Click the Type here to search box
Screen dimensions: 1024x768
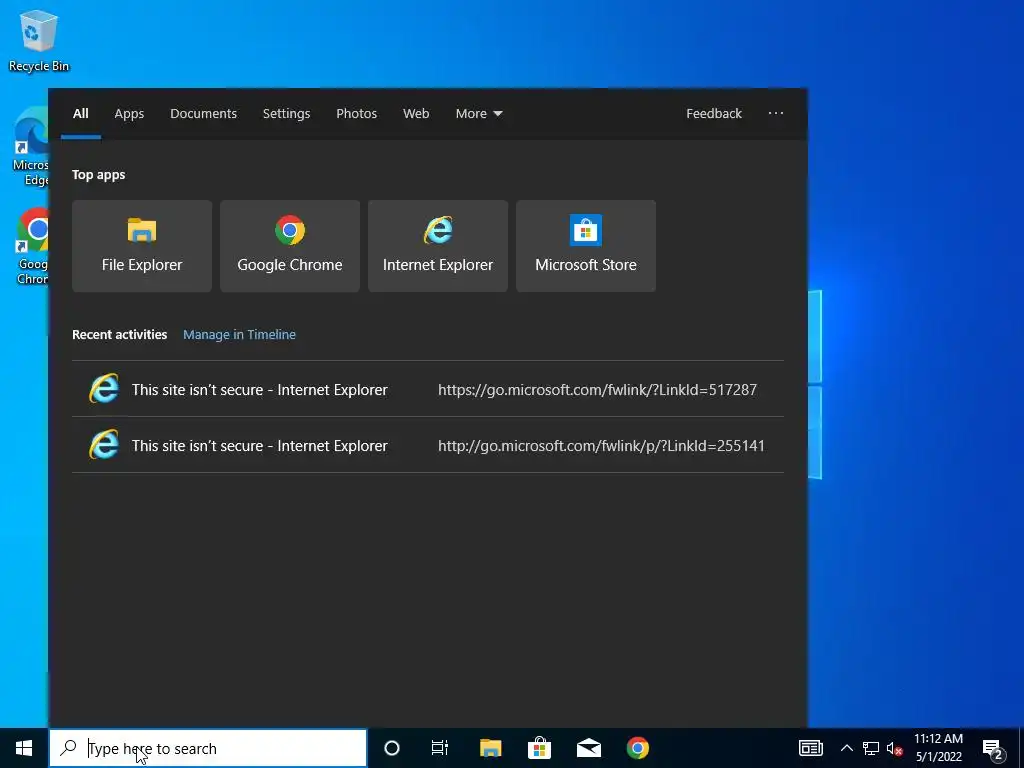[x=208, y=748]
